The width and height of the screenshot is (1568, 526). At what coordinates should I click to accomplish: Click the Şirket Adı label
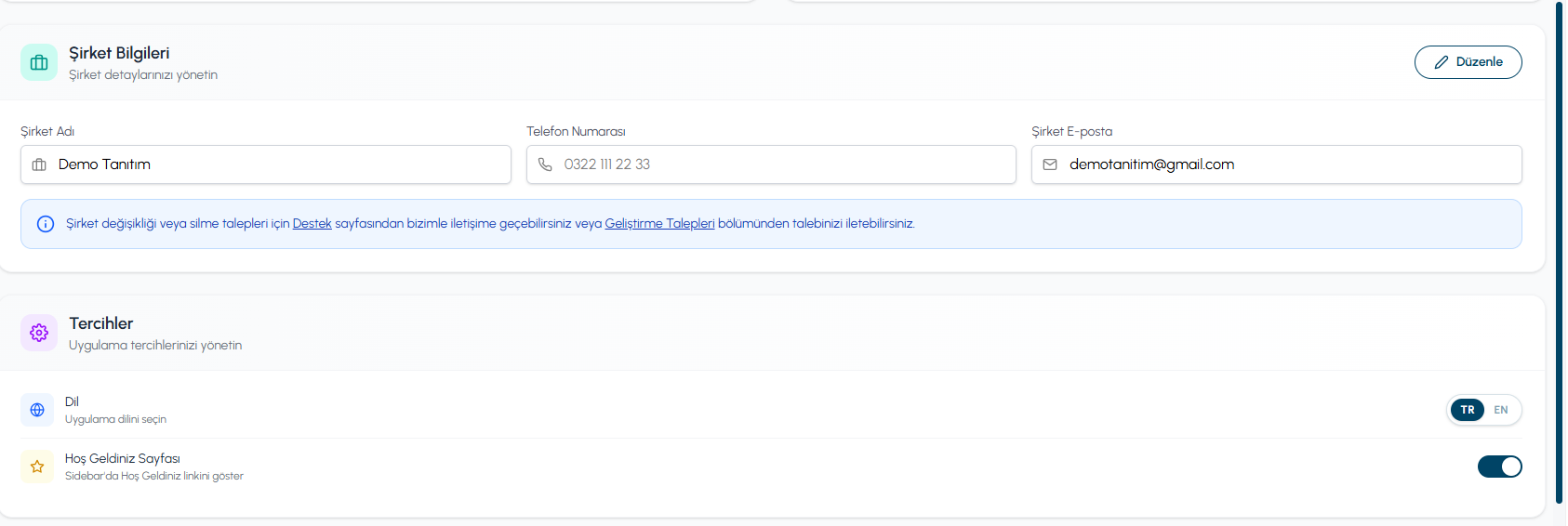(47, 132)
